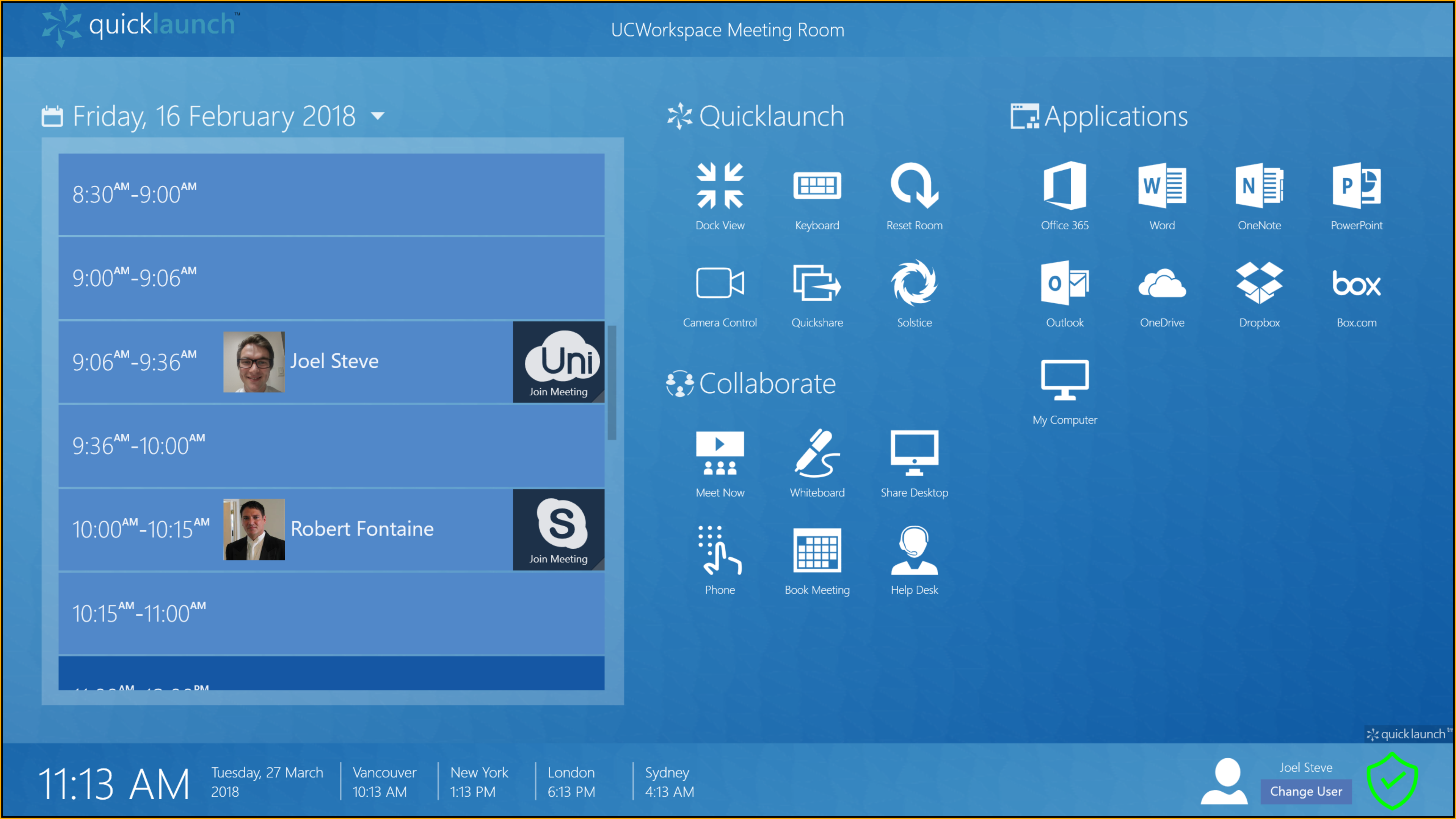Join Joel Steve's Uni meeting

(559, 362)
